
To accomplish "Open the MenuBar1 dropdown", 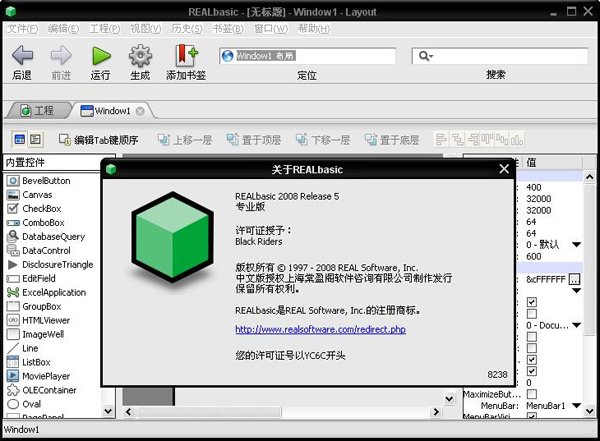I will point(576,406).
